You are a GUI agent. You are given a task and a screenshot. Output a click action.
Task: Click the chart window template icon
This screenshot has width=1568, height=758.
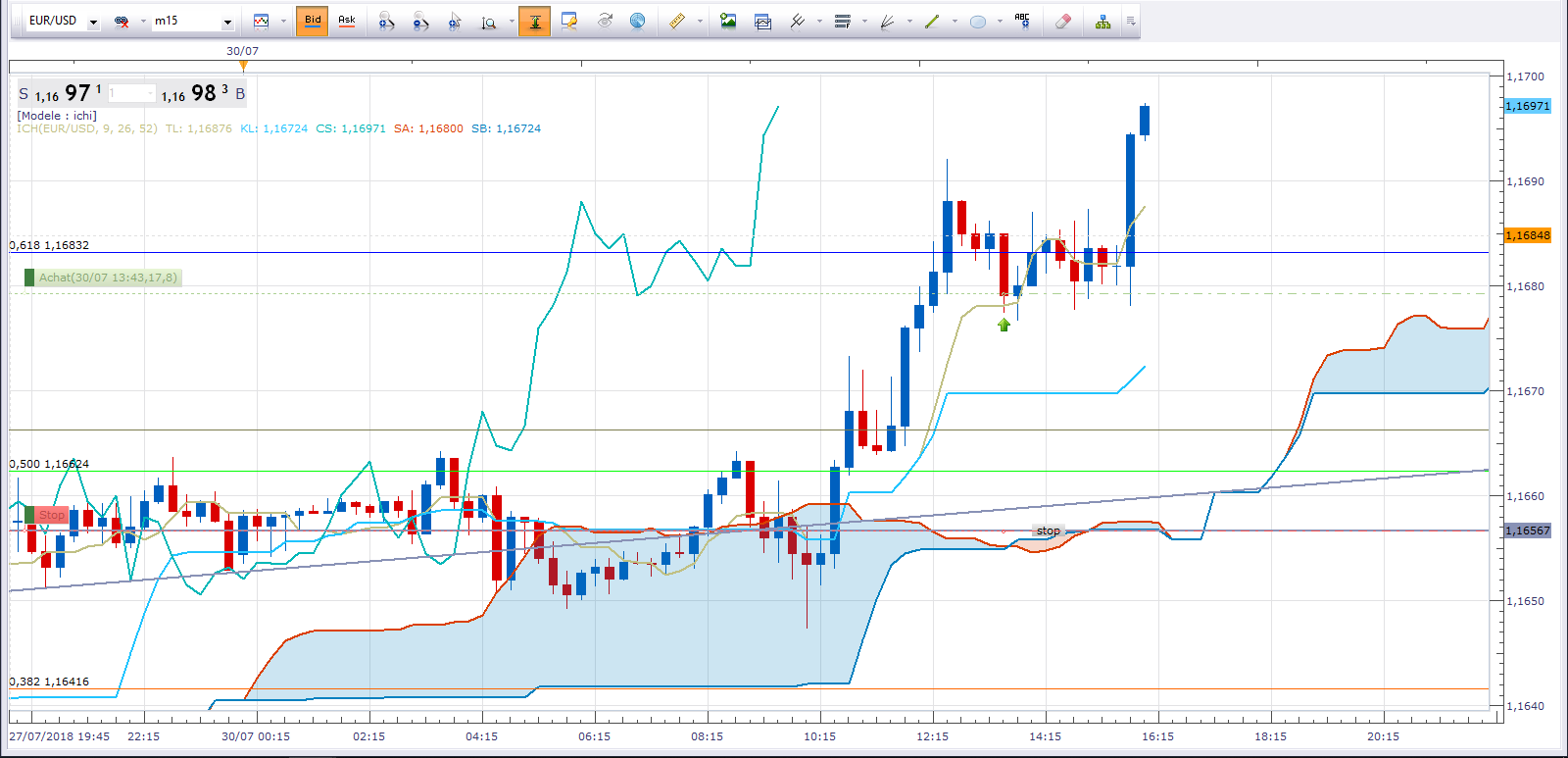pos(762,22)
